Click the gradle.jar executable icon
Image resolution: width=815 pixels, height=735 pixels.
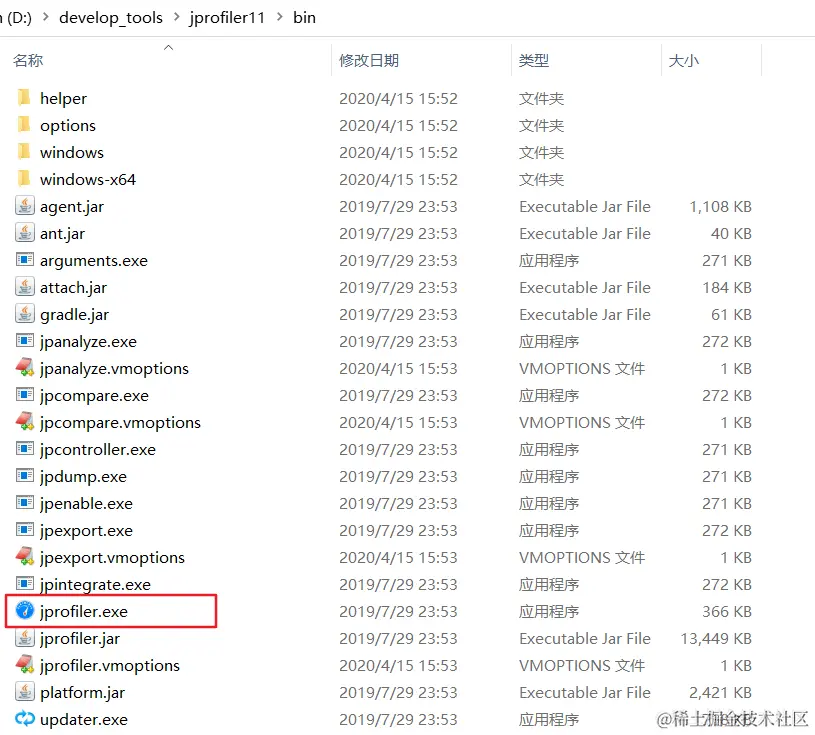click(25, 314)
